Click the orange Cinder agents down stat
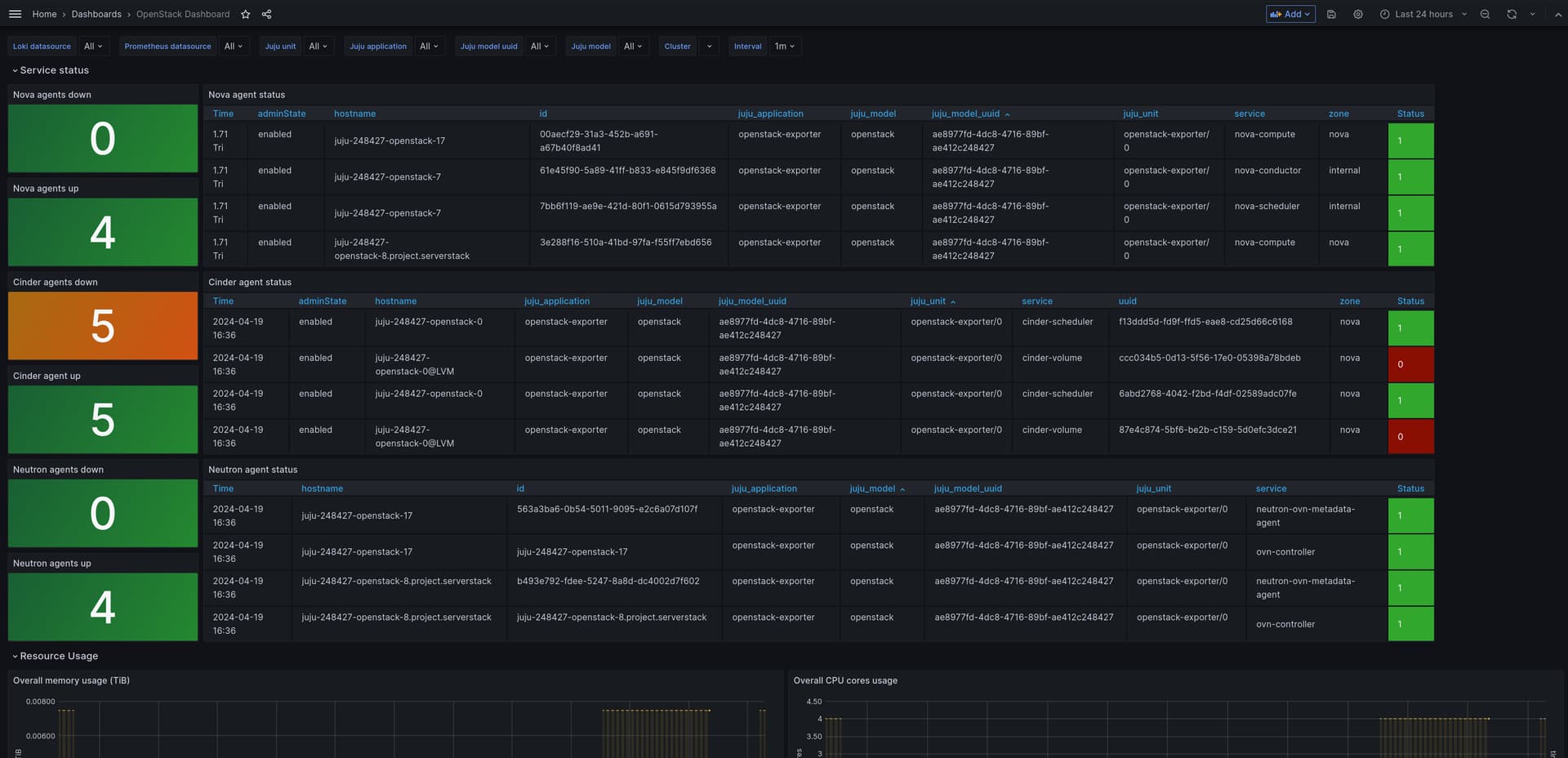The width and height of the screenshot is (1568, 758). (x=103, y=326)
